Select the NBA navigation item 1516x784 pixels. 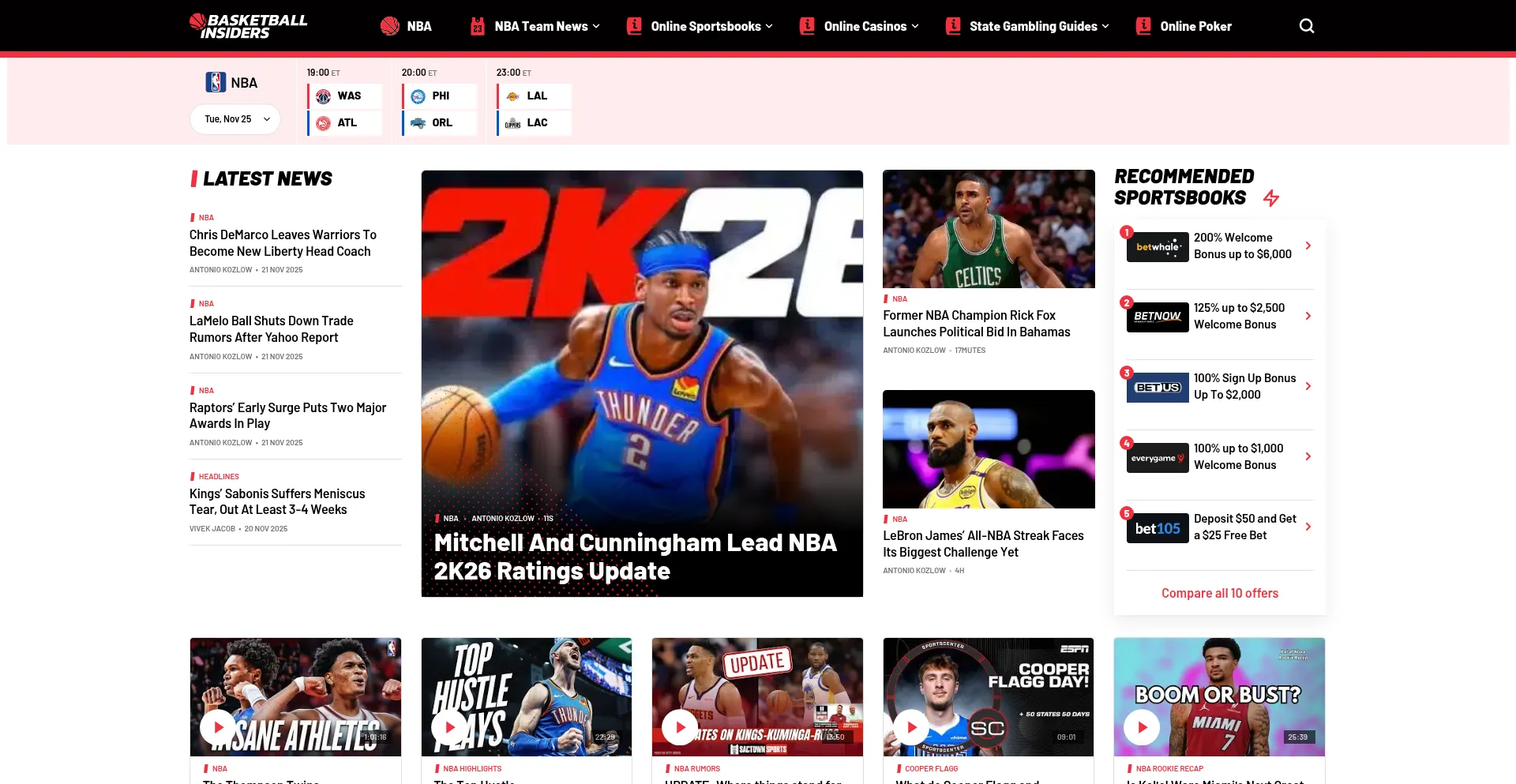[418, 26]
